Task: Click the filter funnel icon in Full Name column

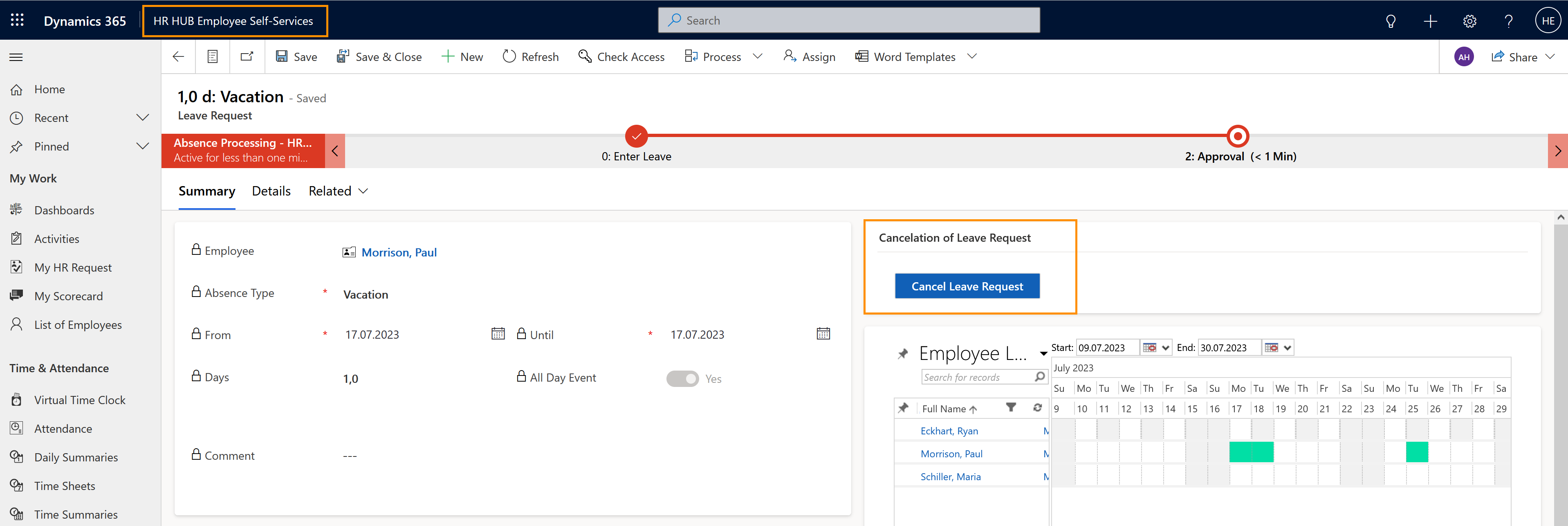Action: tap(1010, 407)
